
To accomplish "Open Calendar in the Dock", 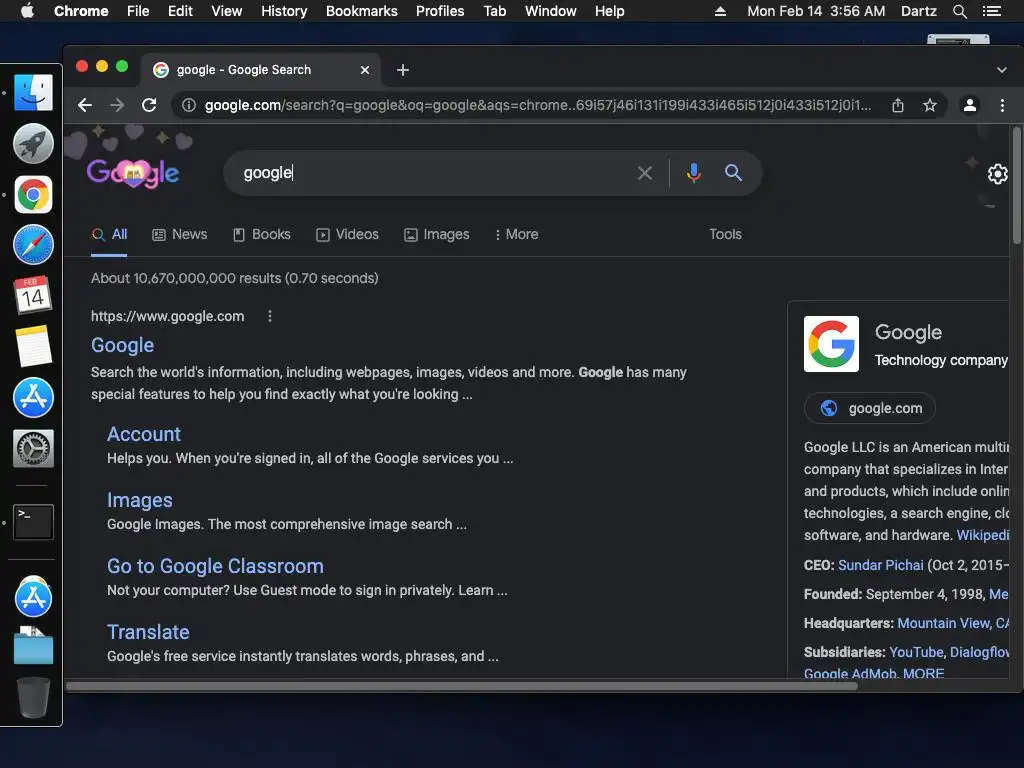I will (x=33, y=295).
